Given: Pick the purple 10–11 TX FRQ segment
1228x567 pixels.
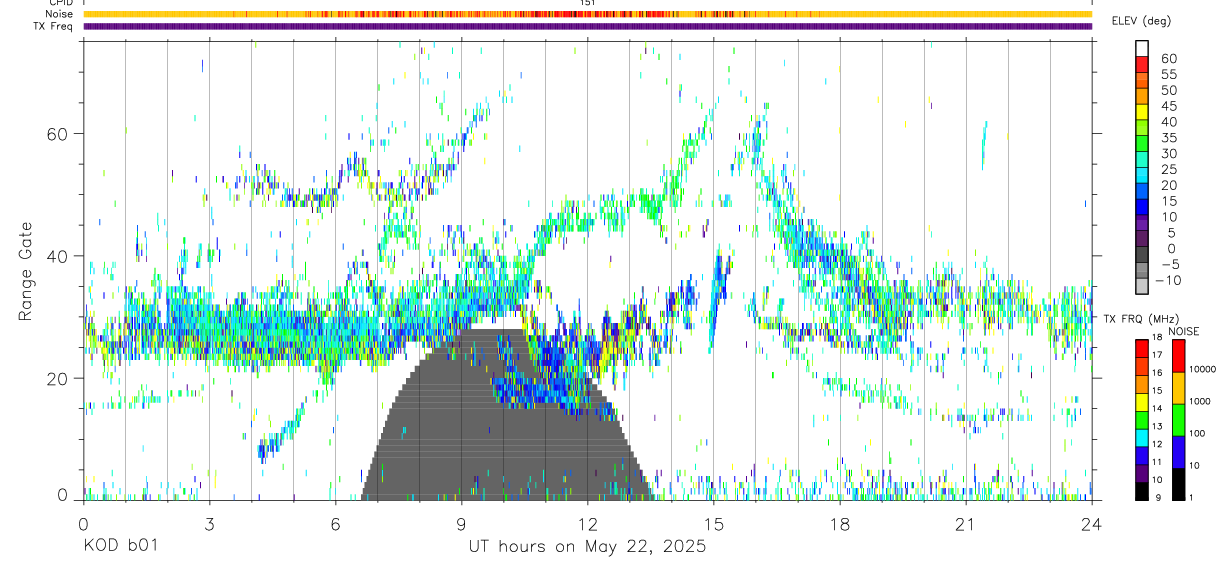Looking at the screenshot, I should coord(1142,473).
